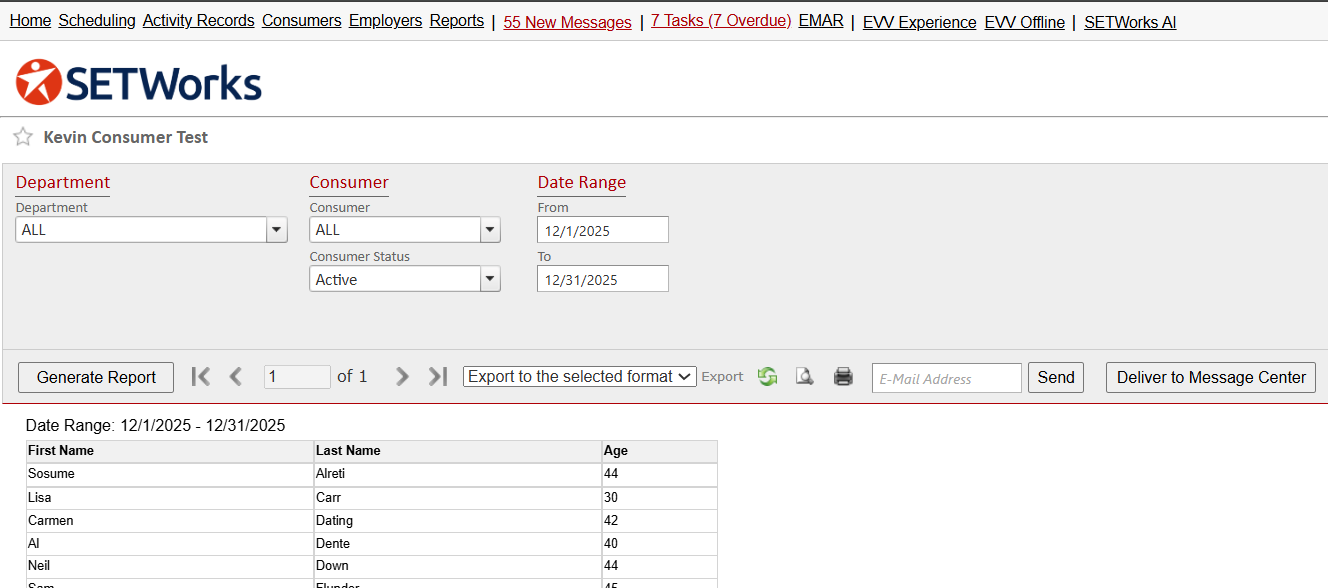Viewport: 1328px width, 588px height.
Task: Click the SETWorks logo
Action: pyautogui.click(x=139, y=82)
